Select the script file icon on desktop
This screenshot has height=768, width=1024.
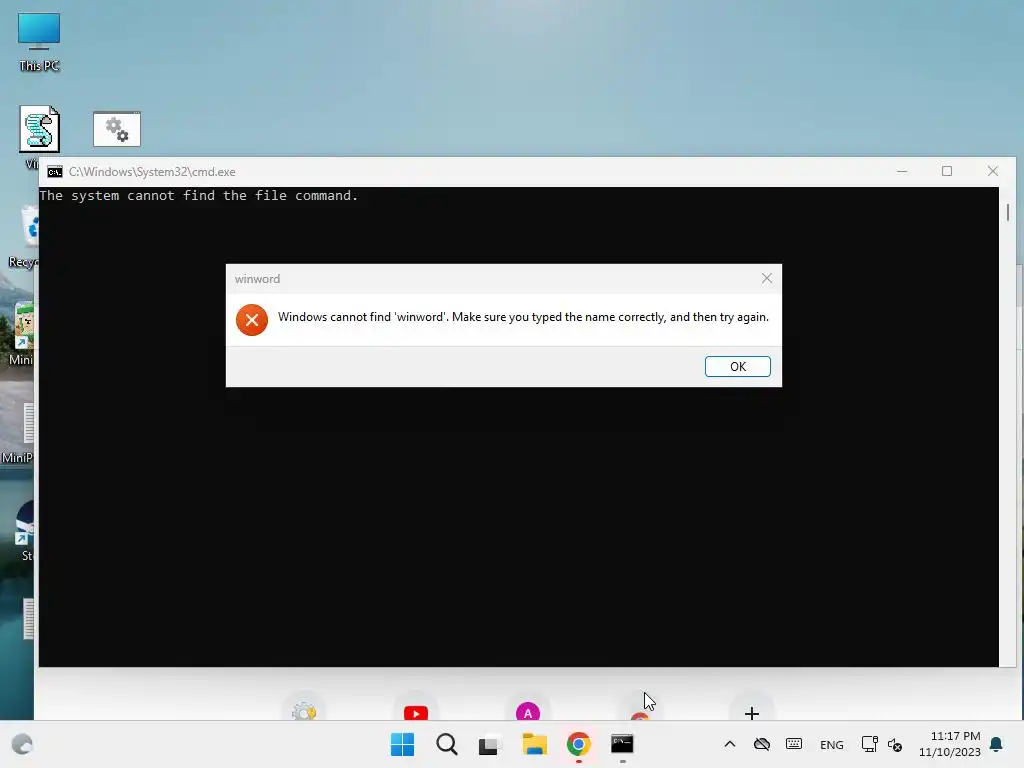click(x=39, y=129)
